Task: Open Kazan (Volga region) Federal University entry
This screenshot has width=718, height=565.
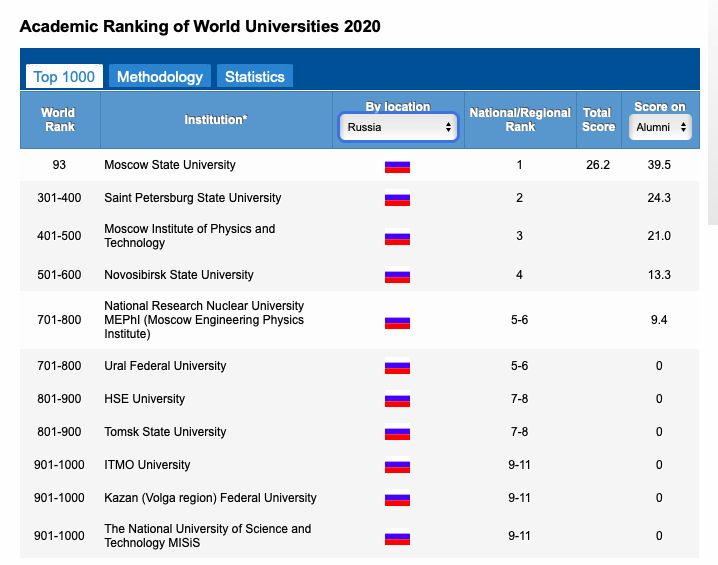Action: click(210, 498)
